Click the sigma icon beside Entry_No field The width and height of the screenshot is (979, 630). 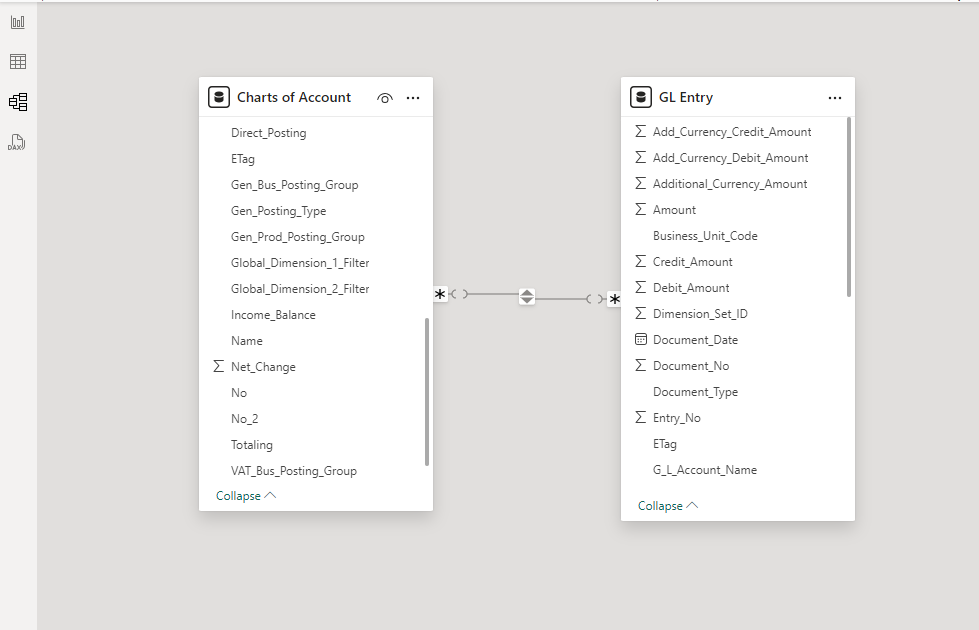tap(639, 417)
